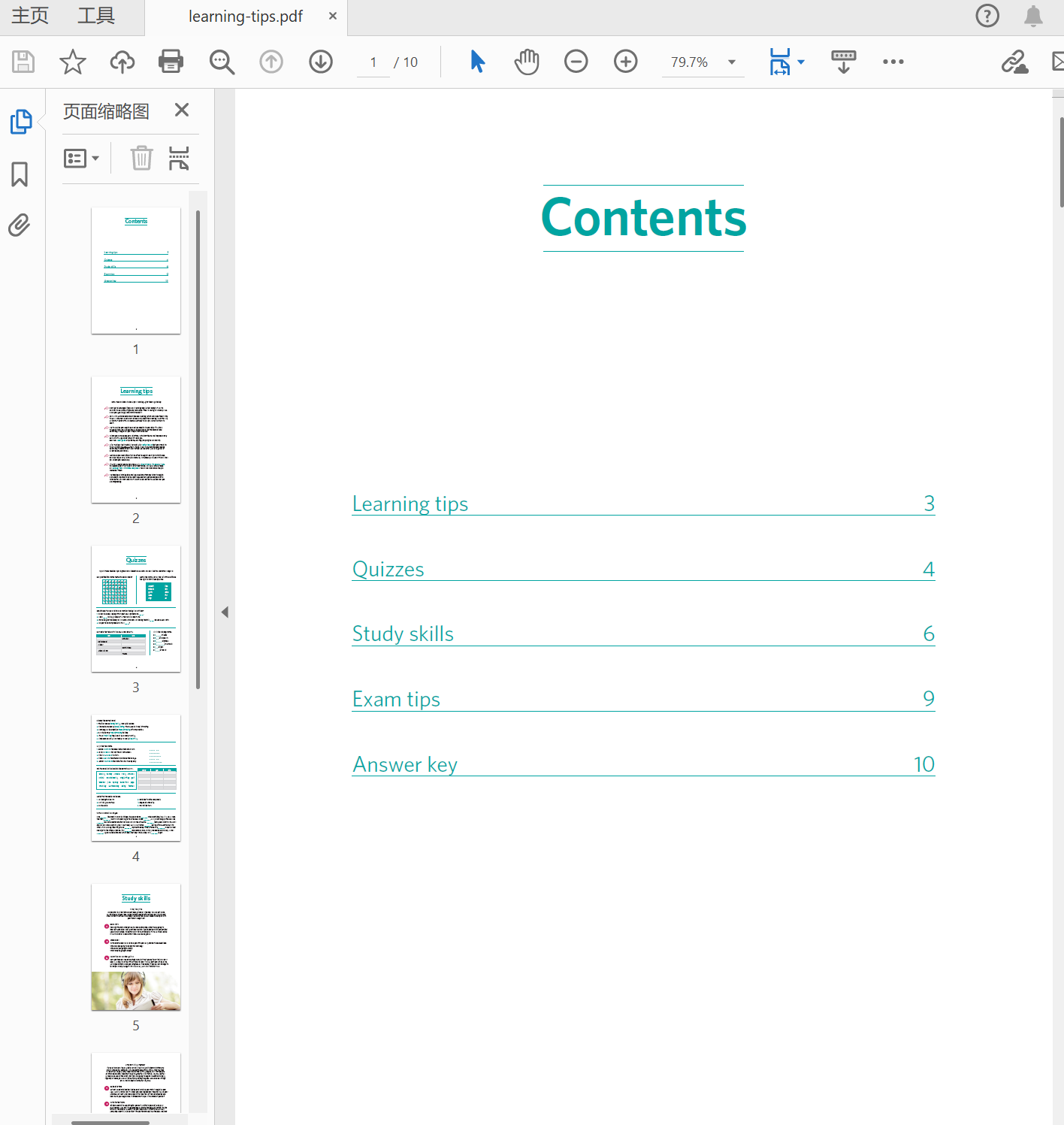Open the 工具 tab

[x=96, y=17]
